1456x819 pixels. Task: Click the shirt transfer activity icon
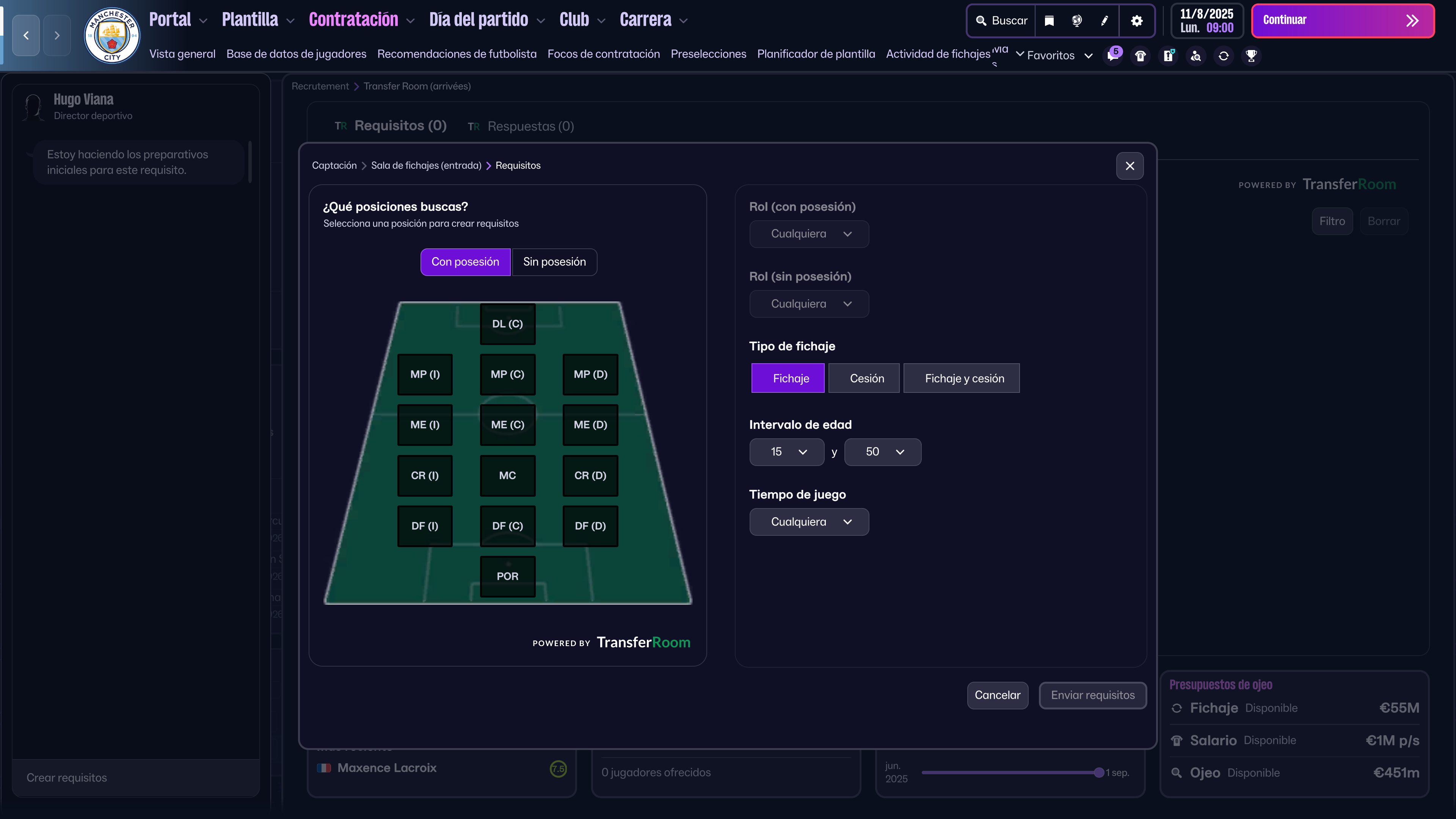pos(1140,56)
